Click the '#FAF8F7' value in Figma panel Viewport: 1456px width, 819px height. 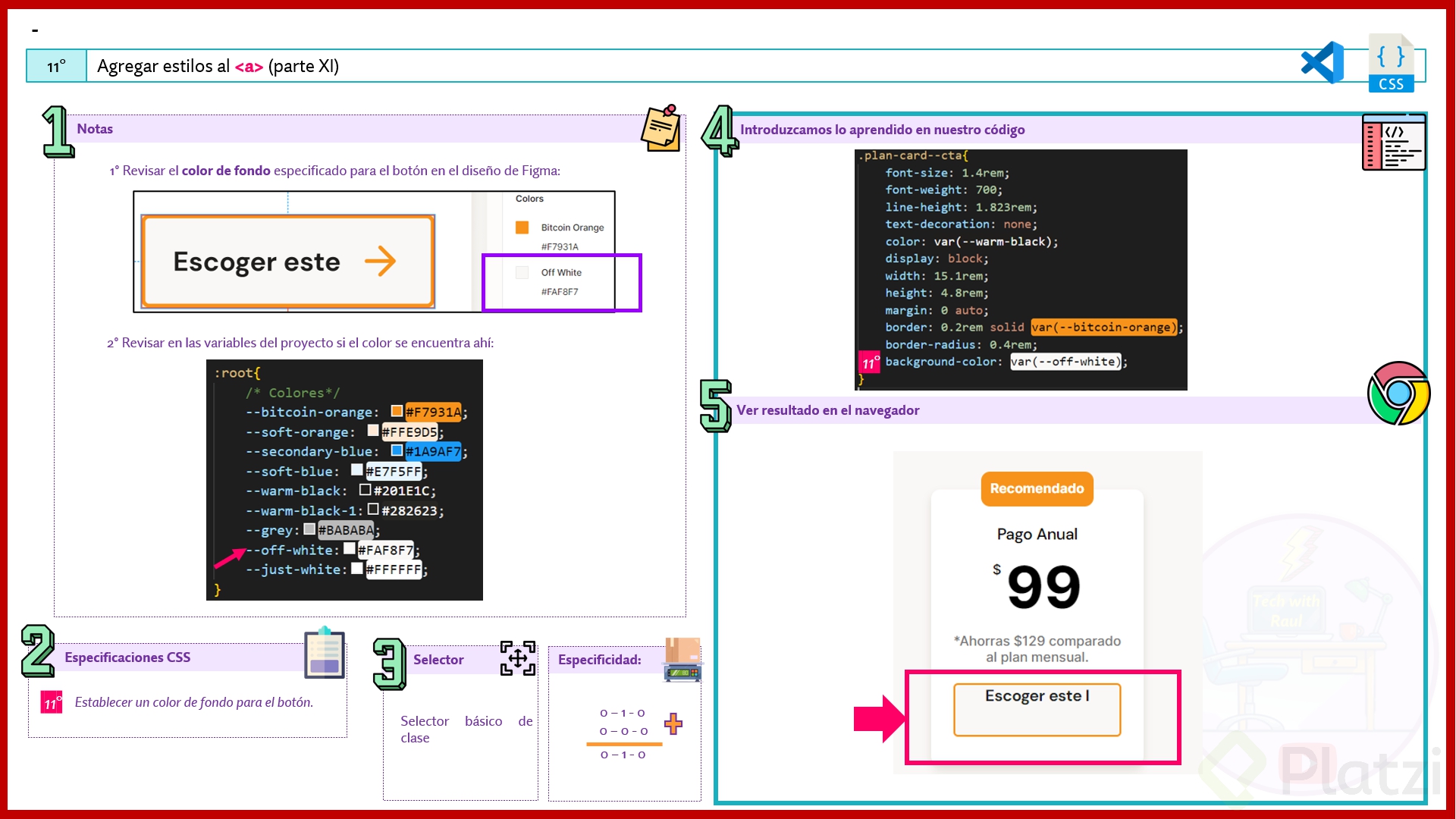tap(560, 292)
